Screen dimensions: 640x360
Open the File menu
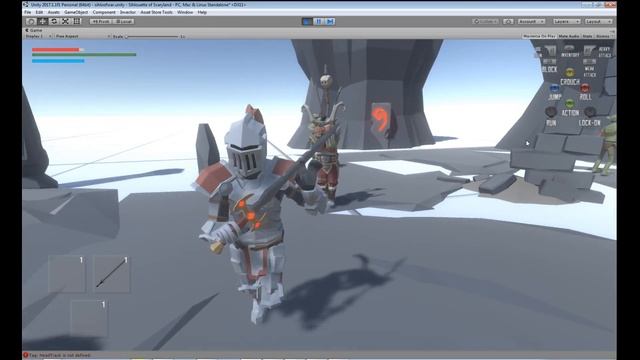click(x=28, y=12)
